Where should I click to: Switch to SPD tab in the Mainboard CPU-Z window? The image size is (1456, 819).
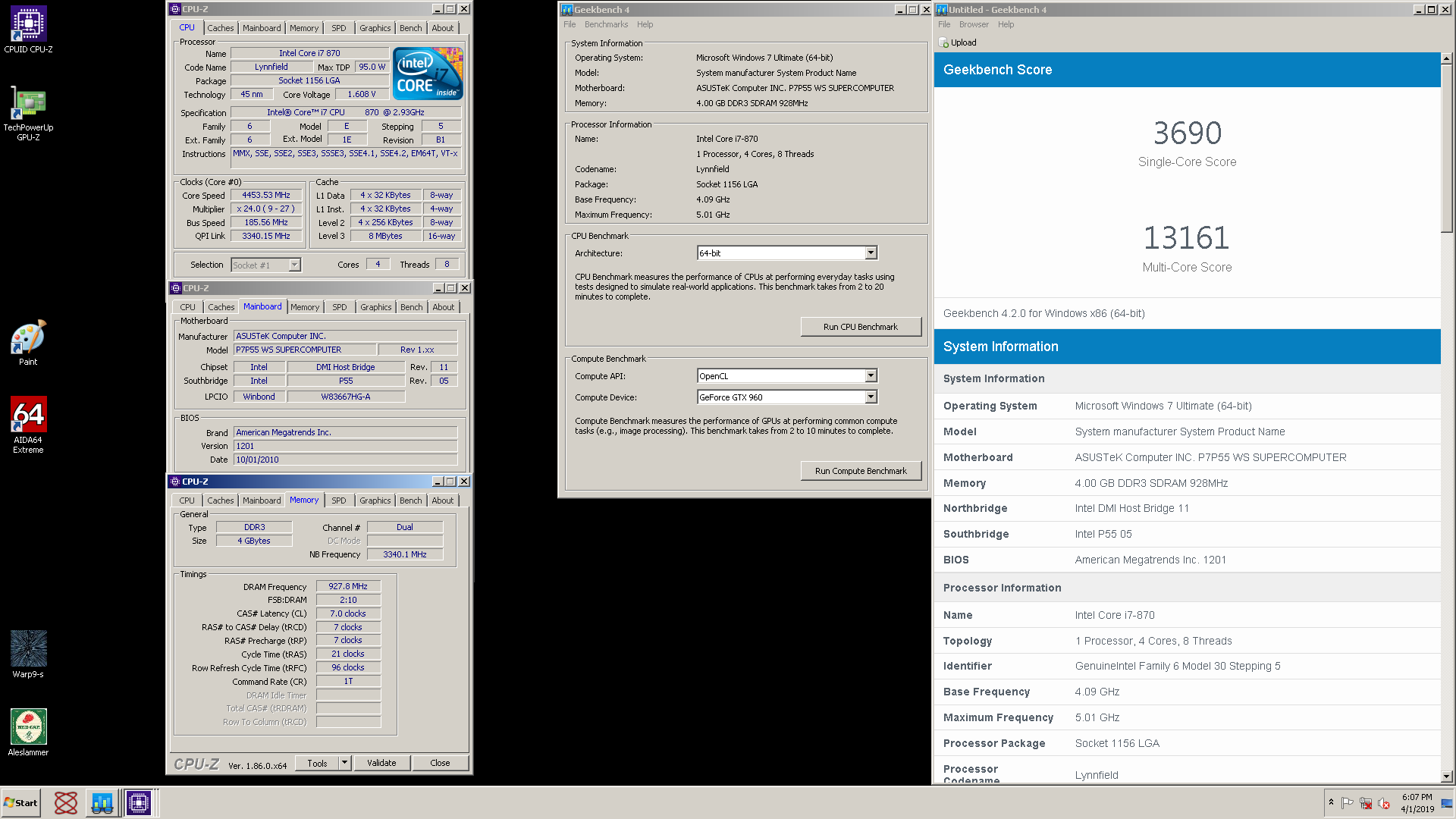340,307
